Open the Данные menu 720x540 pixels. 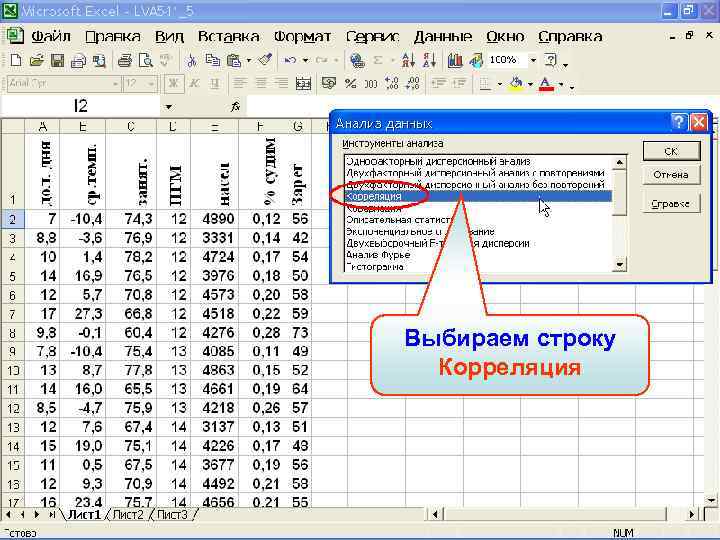point(443,36)
